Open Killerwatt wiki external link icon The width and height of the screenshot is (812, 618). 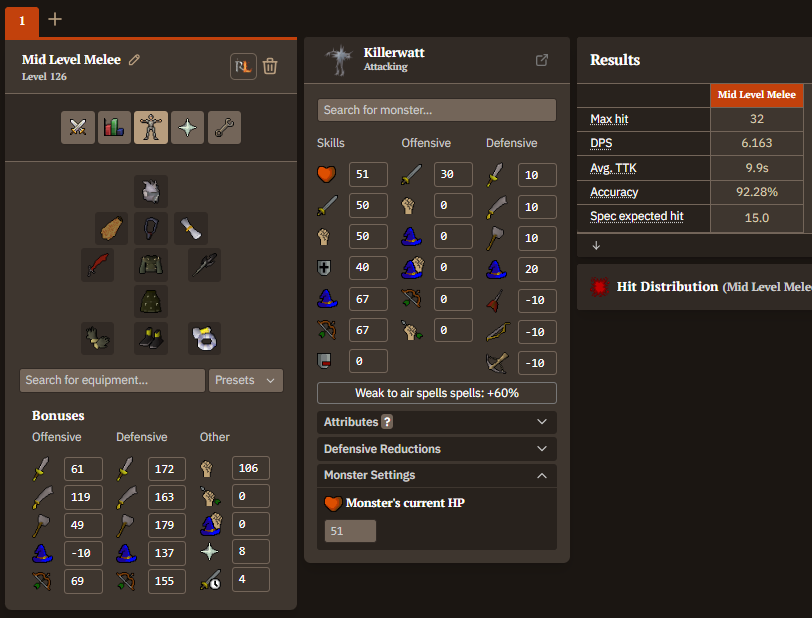542,60
